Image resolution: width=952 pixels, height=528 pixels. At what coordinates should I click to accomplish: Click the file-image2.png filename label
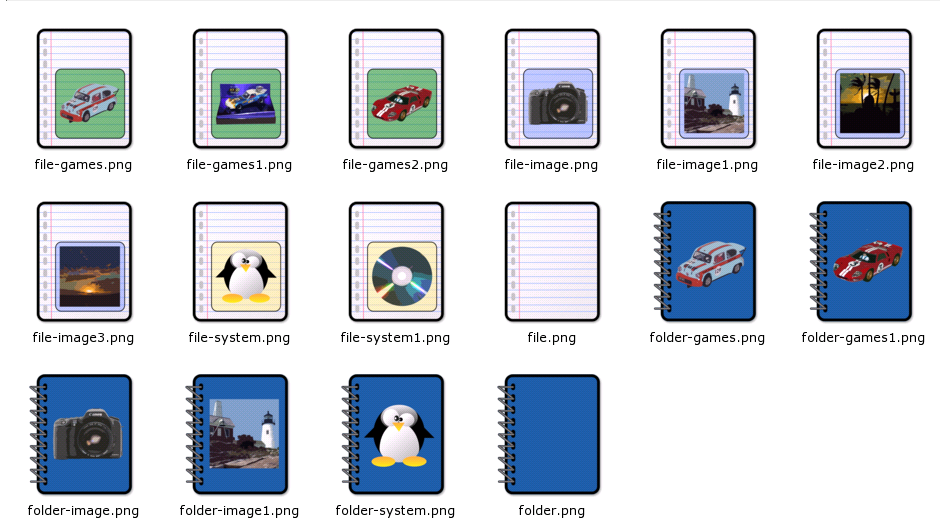(863, 165)
